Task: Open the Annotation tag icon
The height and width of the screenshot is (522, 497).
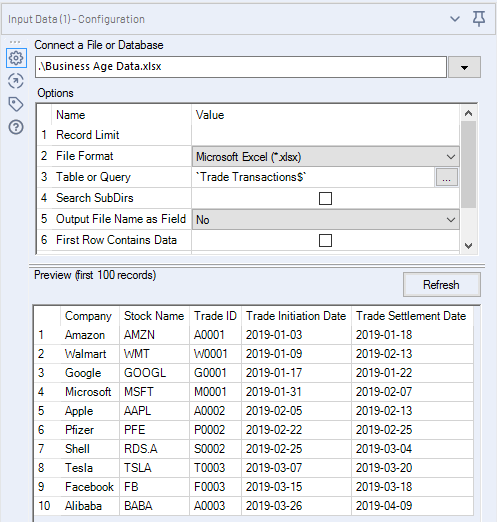Action: (16, 104)
